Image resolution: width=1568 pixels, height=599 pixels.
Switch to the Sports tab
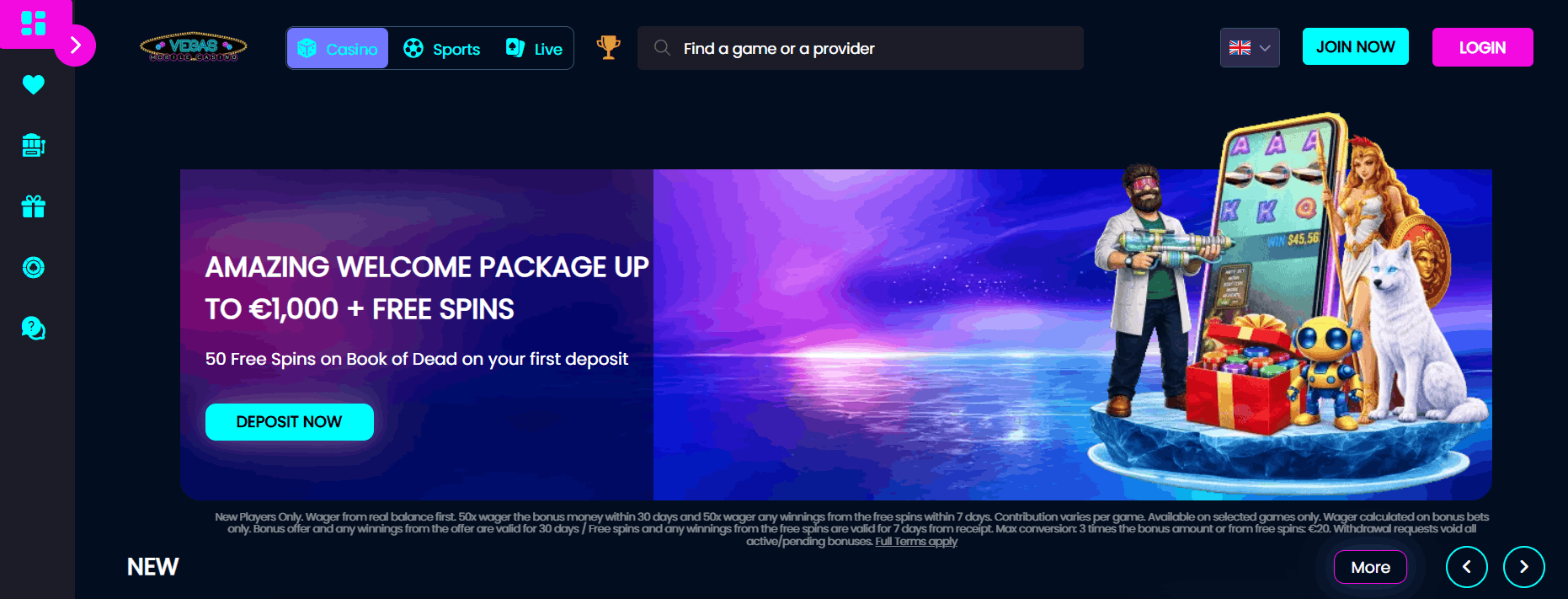click(441, 49)
